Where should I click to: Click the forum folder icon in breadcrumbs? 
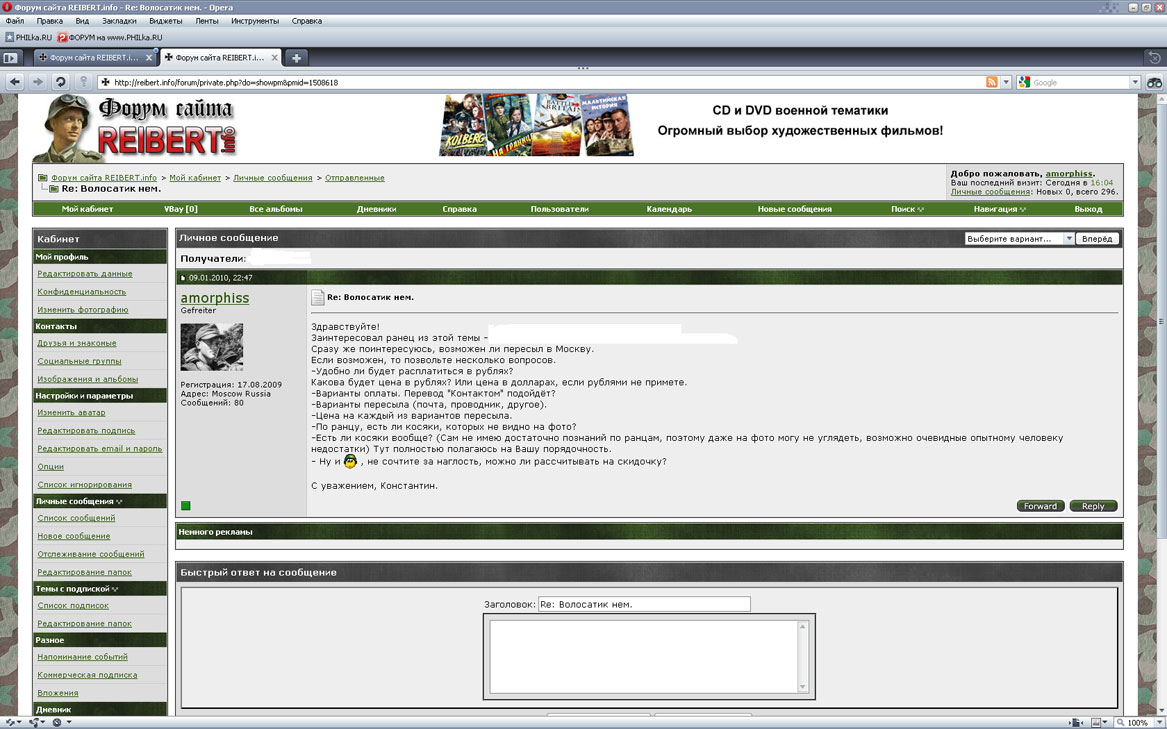coord(43,177)
